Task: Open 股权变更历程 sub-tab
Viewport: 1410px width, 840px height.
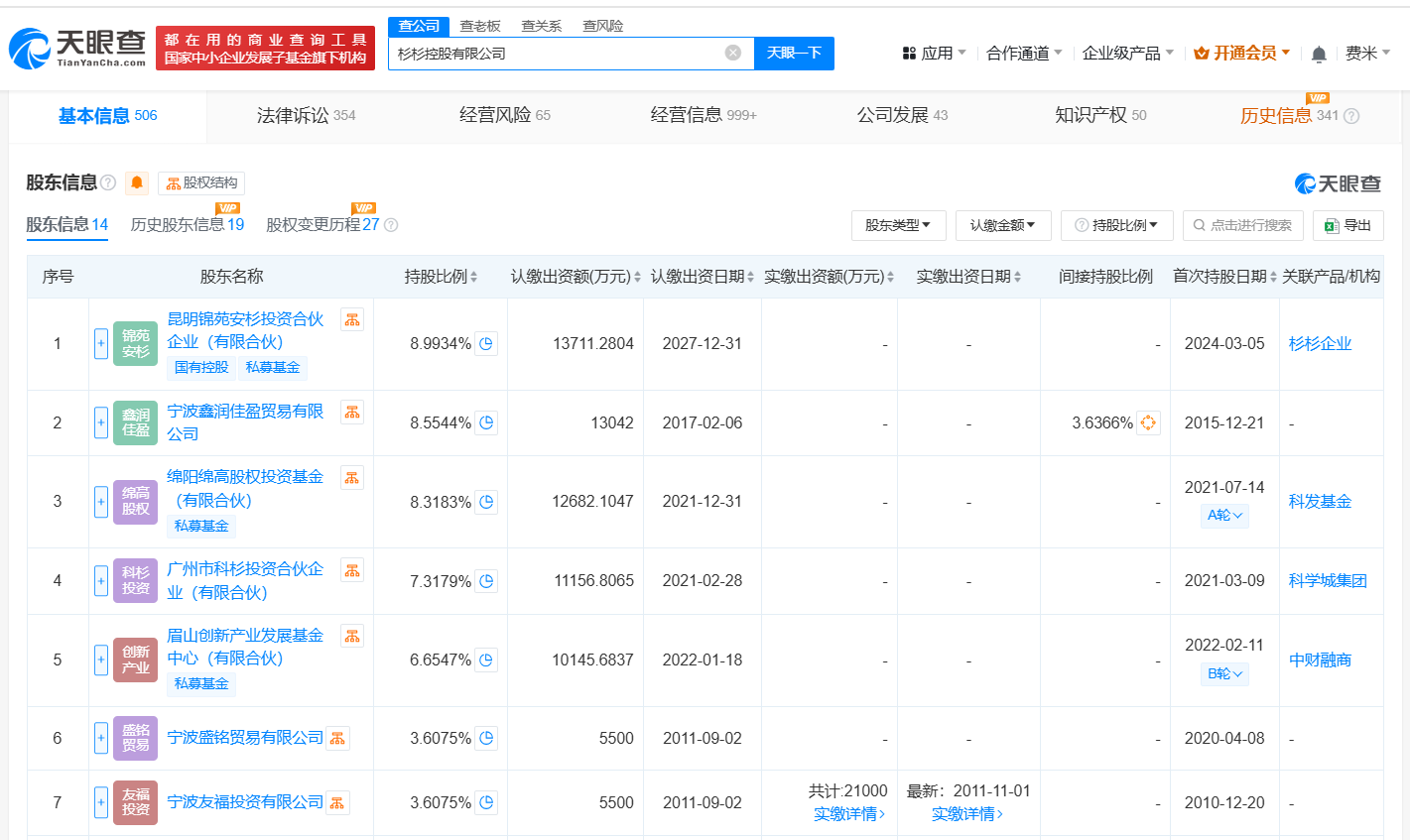Action: [x=322, y=224]
